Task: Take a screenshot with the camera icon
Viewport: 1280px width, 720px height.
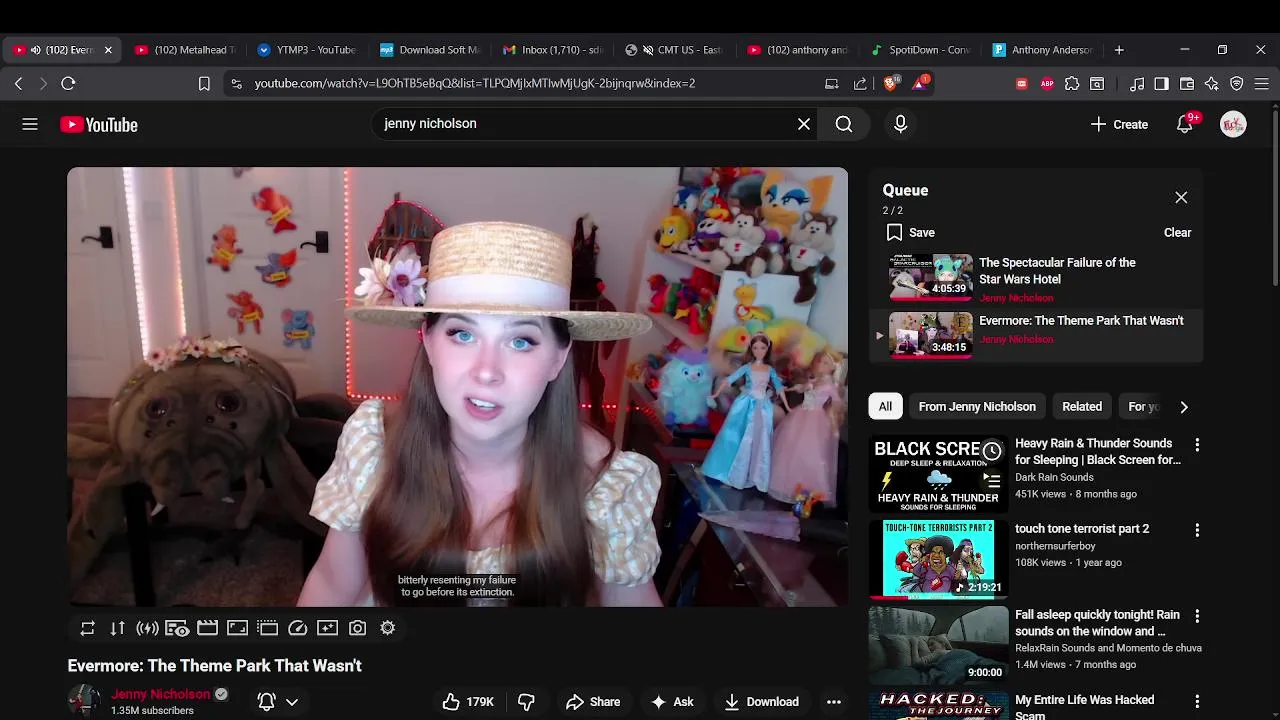Action: click(x=357, y=628)
